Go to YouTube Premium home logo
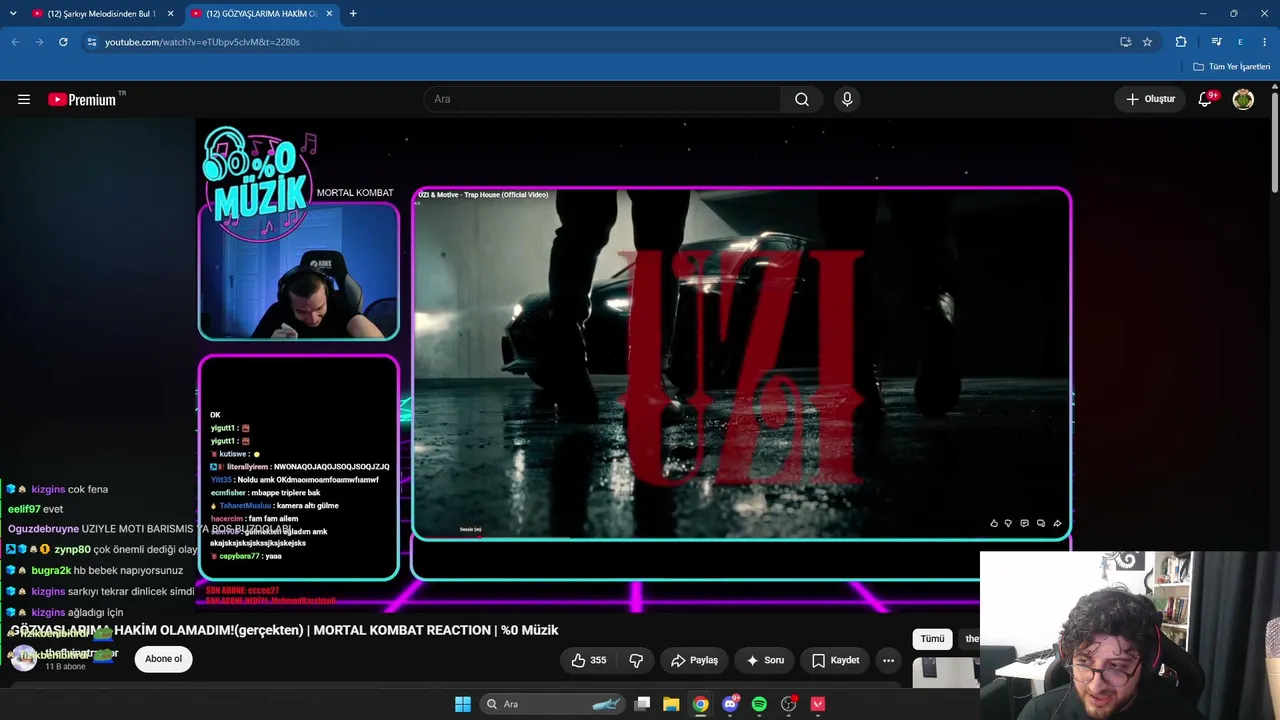This screenshot has height=720, width=1280. pyautogui.click(x=82, y=99)
